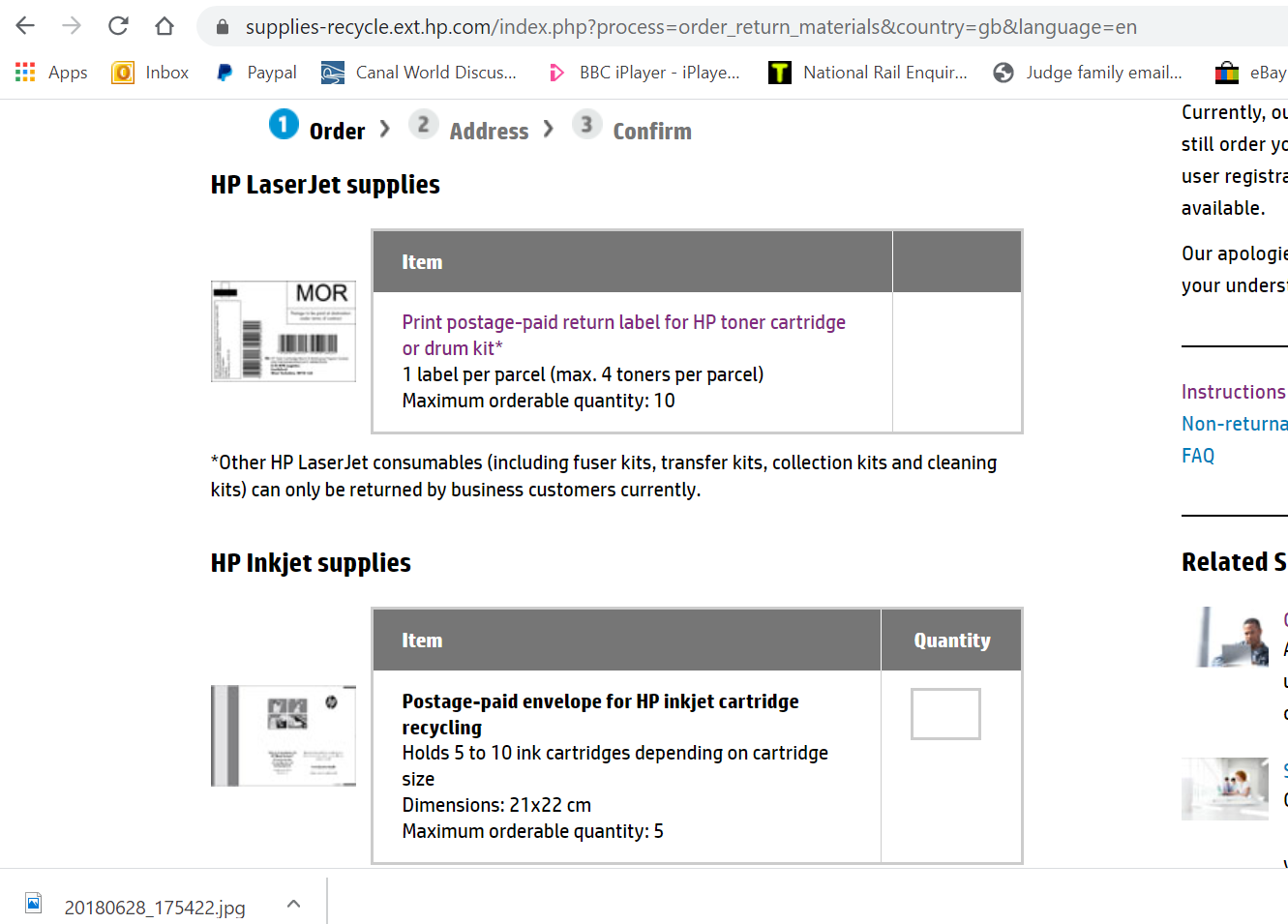Select step 1 Order tab
The height and width of the screenshot is (924, 1288).
coord(317,127)
